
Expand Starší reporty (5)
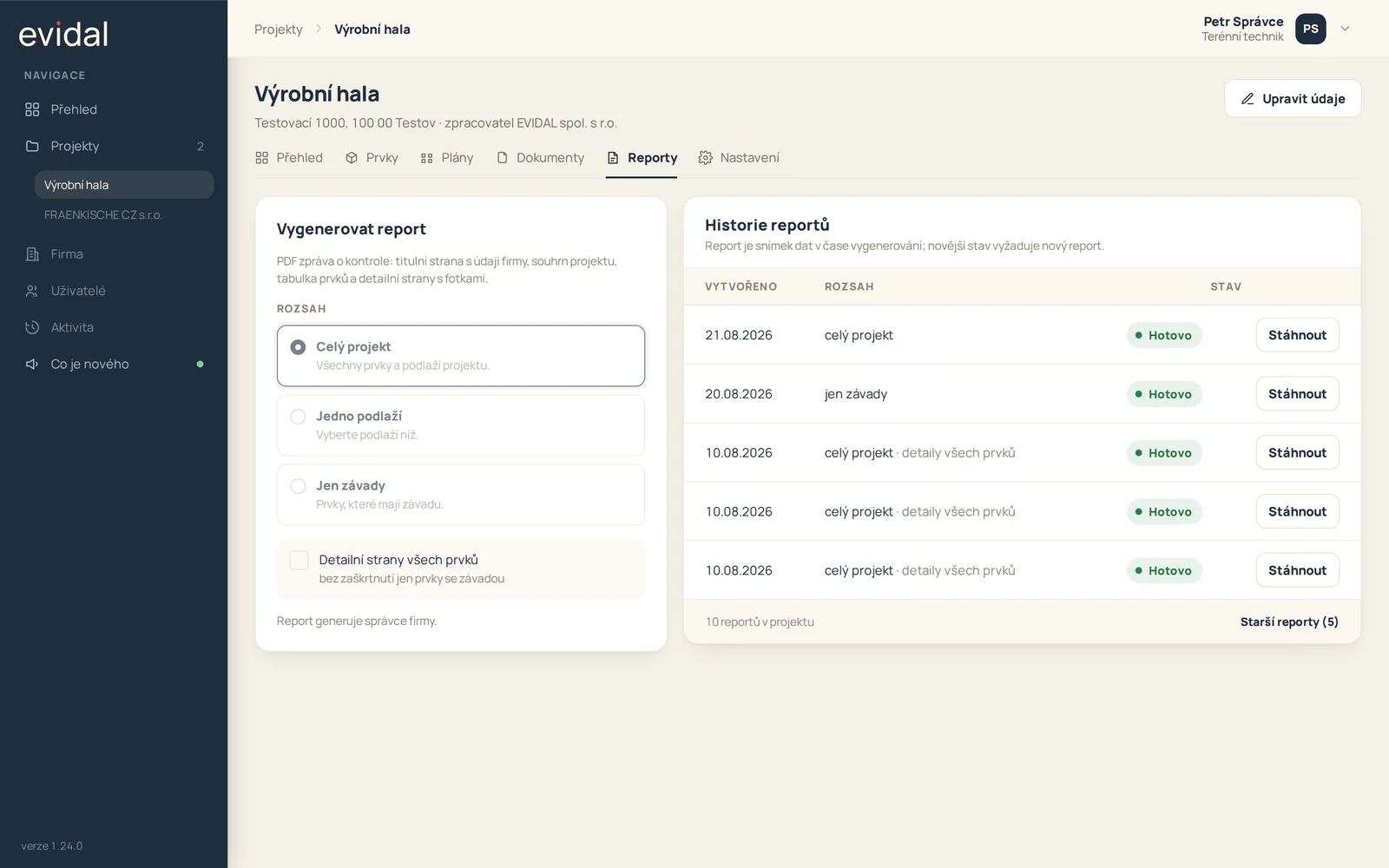1289,621
